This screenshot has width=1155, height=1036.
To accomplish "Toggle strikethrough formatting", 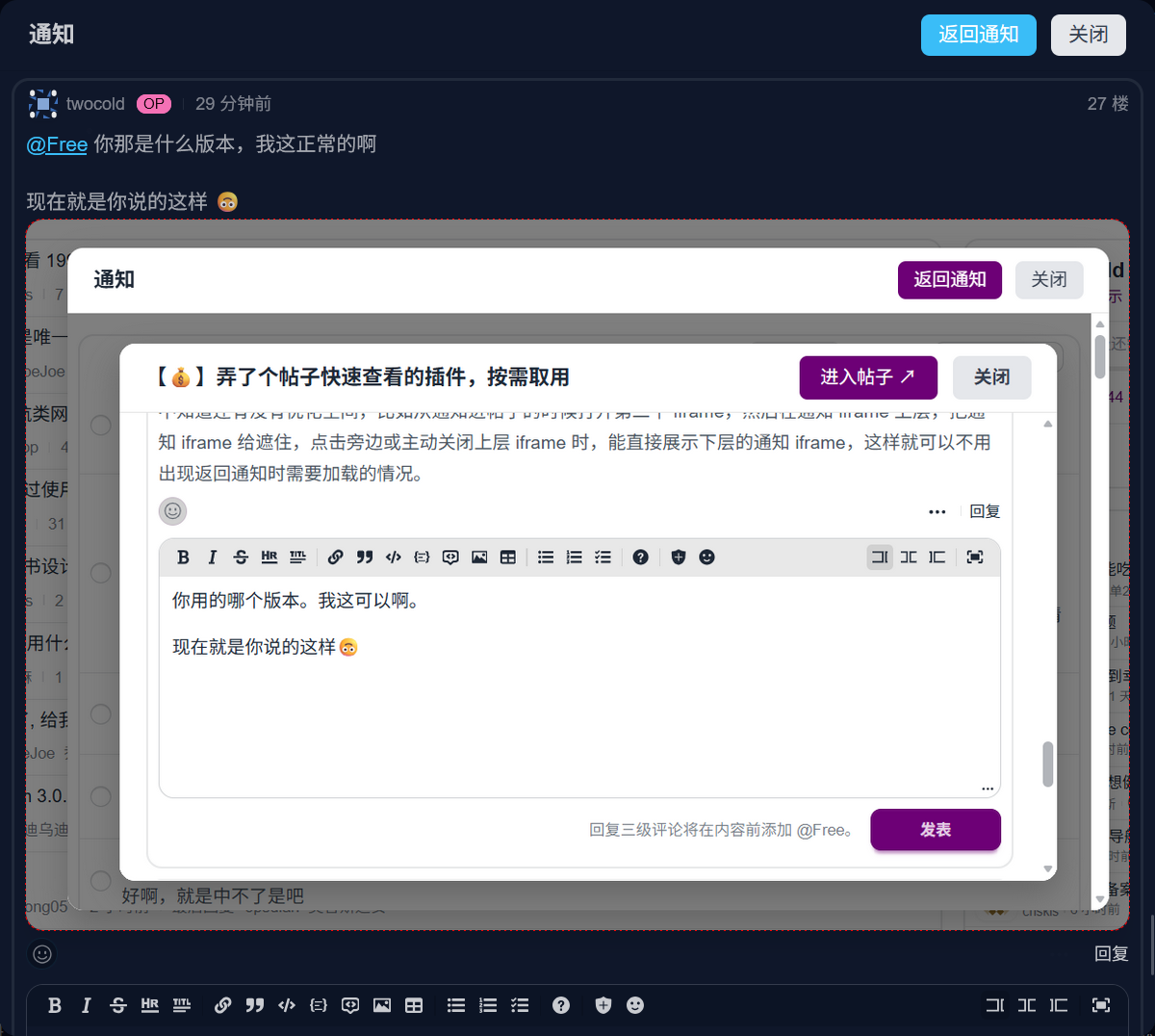I will 241,557.
